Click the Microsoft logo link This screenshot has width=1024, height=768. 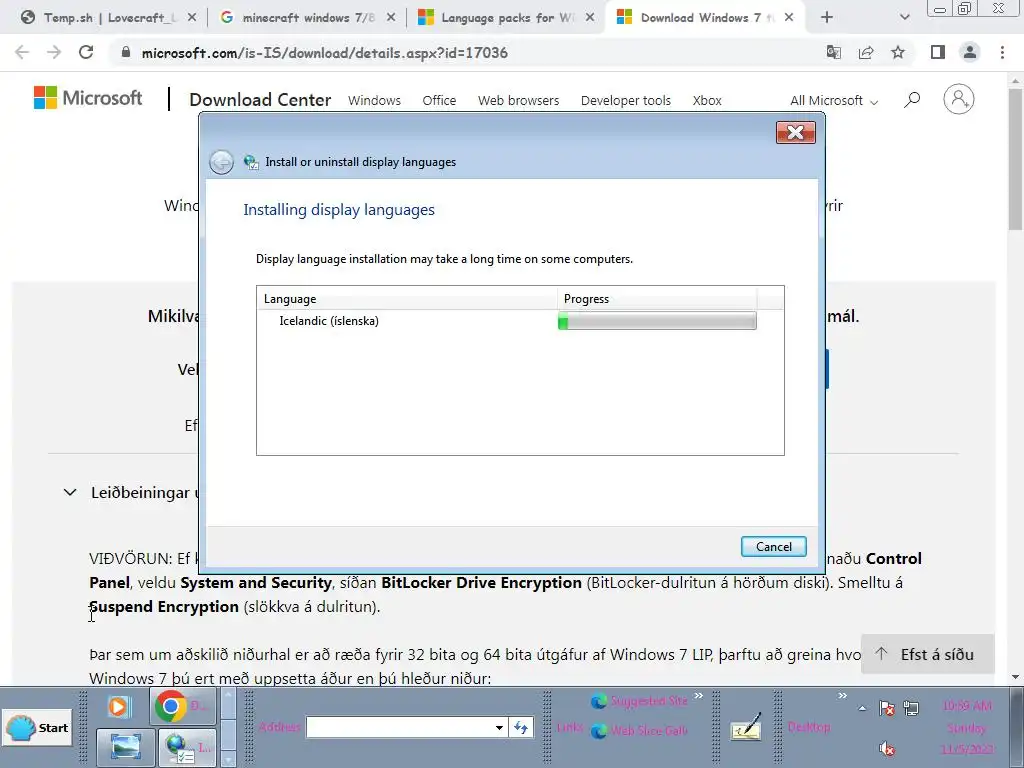coord(88,98)
